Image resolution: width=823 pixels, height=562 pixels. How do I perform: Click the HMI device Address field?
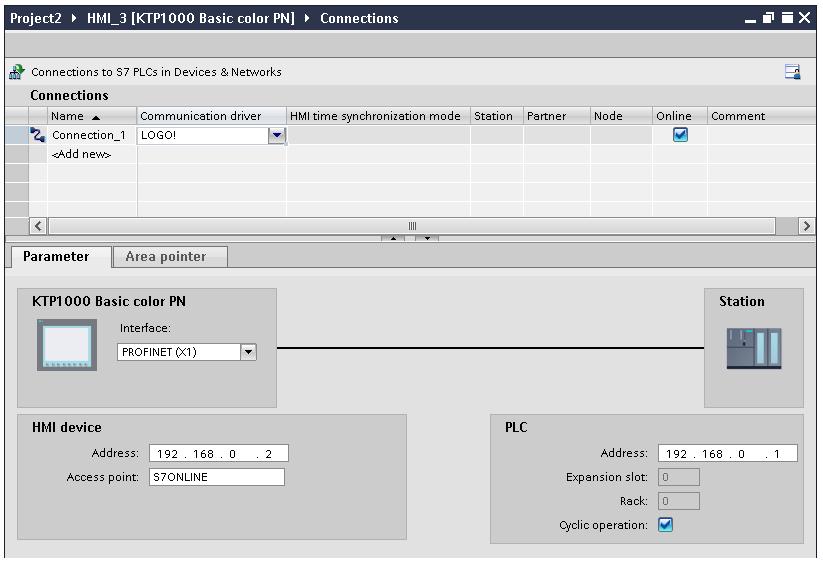click(x=218, y=453)
